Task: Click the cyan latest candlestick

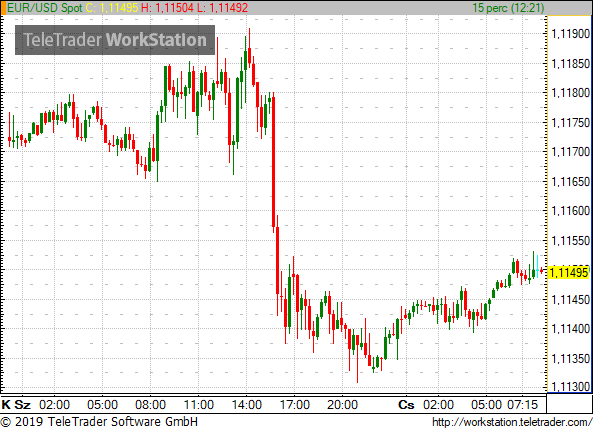Action: (537, 267)
